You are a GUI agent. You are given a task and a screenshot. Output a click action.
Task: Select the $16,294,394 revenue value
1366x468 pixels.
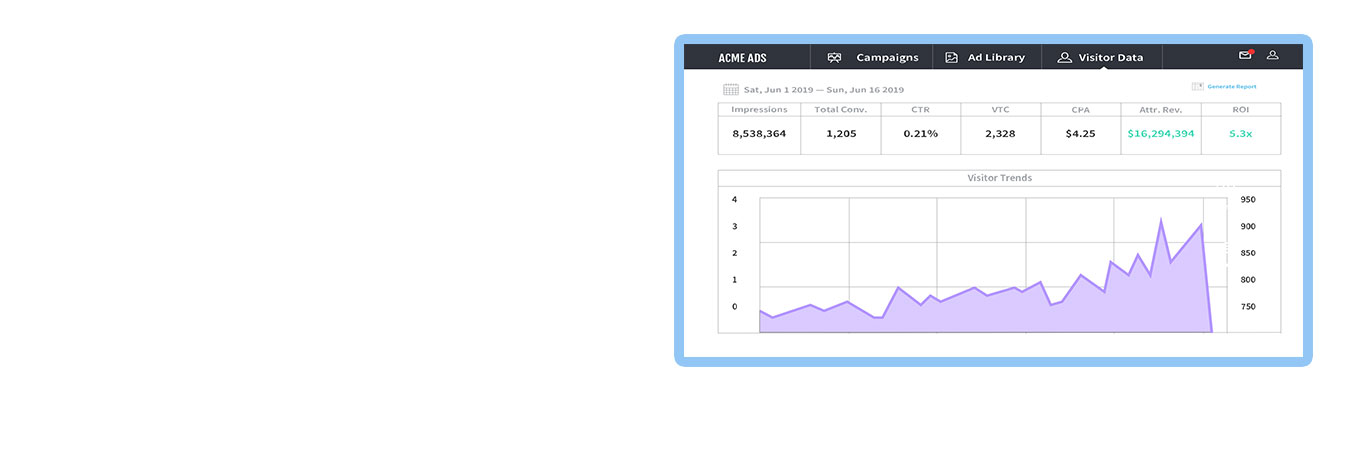click(1160, 133)
